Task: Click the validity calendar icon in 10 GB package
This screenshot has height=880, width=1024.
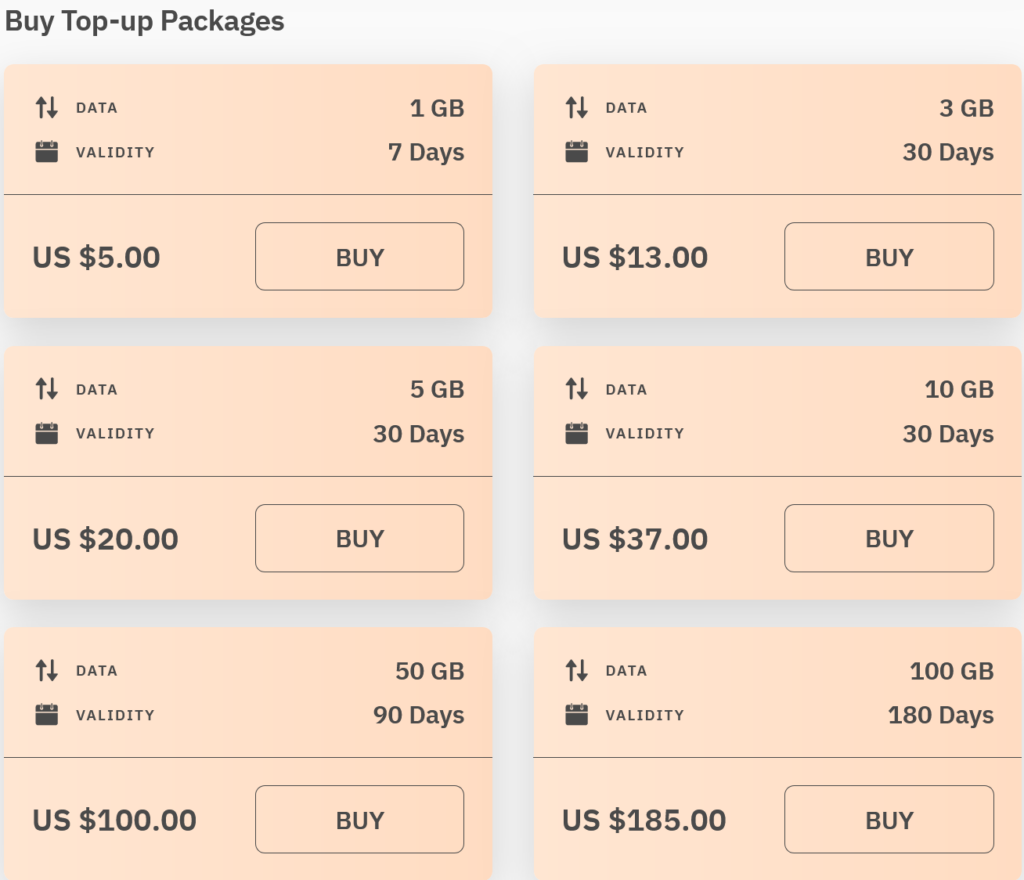Action: tap(576, 434)
